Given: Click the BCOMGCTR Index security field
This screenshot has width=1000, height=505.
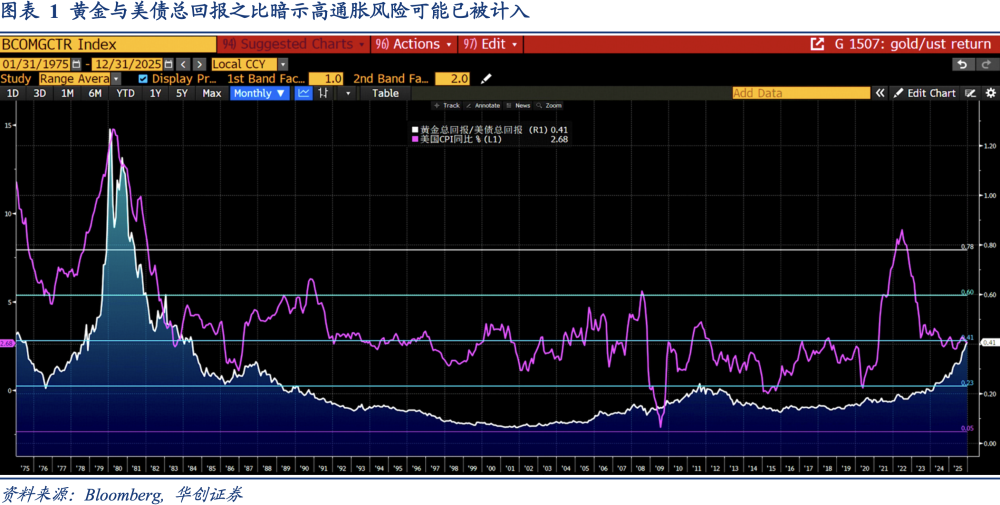Looking at the screenshot, I should tap(108, 44).
